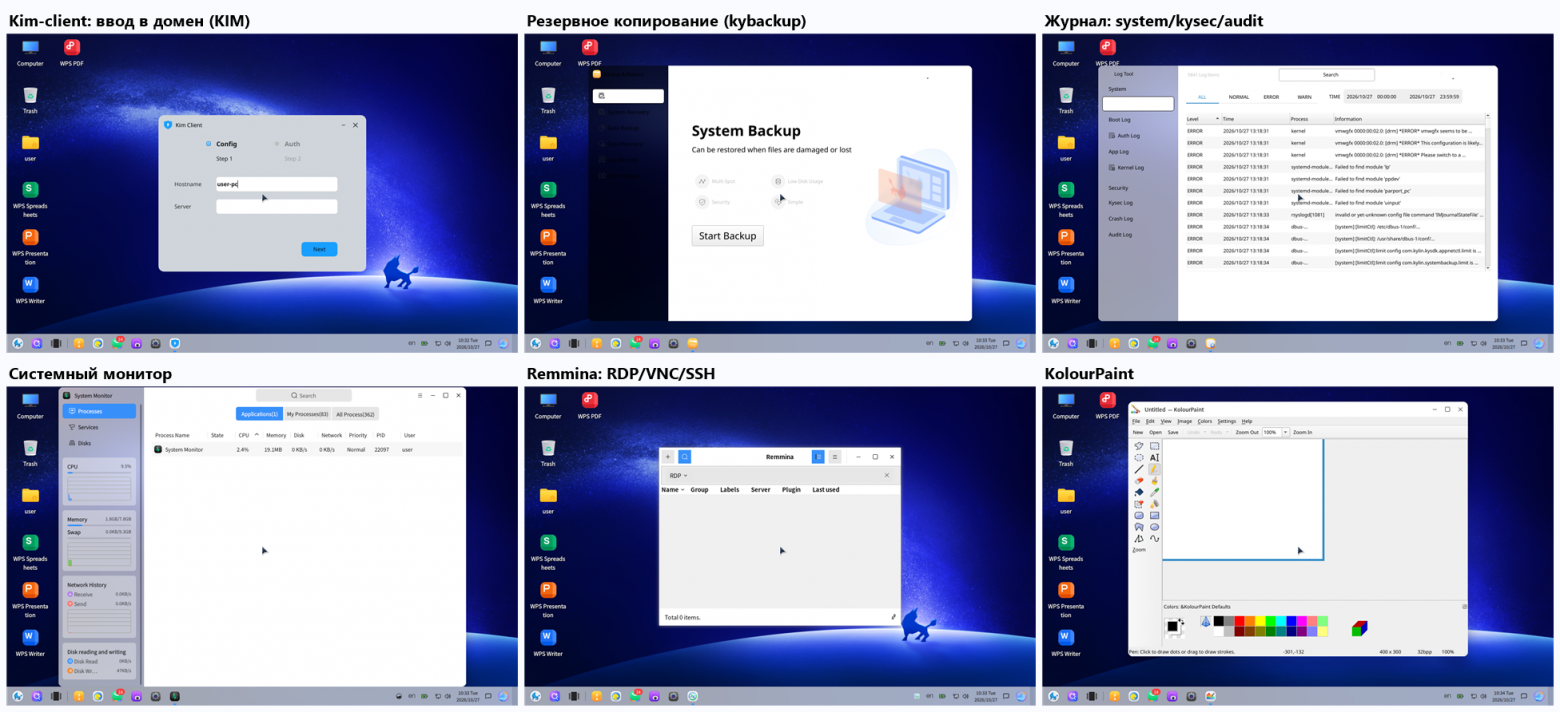Switch to My Processes(83) tab
Viewport: 1560px width, 712px height.
click(x=308, y=414)
